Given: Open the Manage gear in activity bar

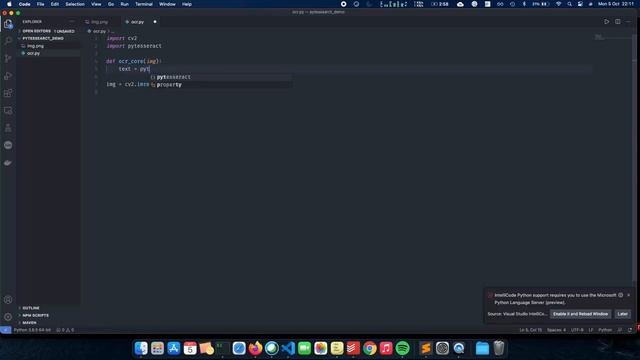Looking at the screenshot, I should click(x=8, y=317).
